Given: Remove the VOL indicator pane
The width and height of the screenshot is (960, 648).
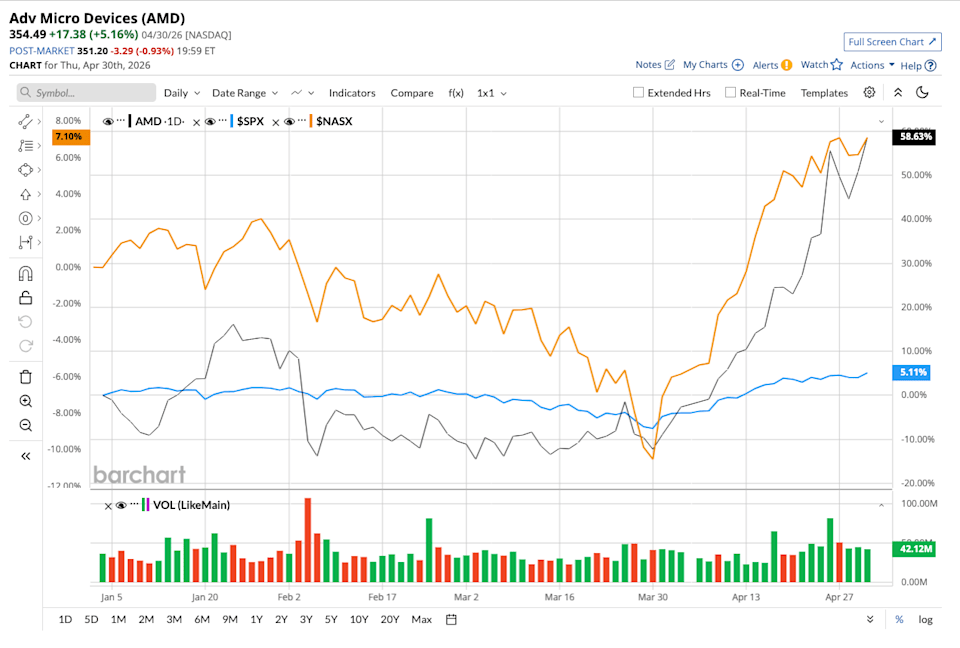Looking at the screenshot, I should pyautogui.click(x=108, y=506).
